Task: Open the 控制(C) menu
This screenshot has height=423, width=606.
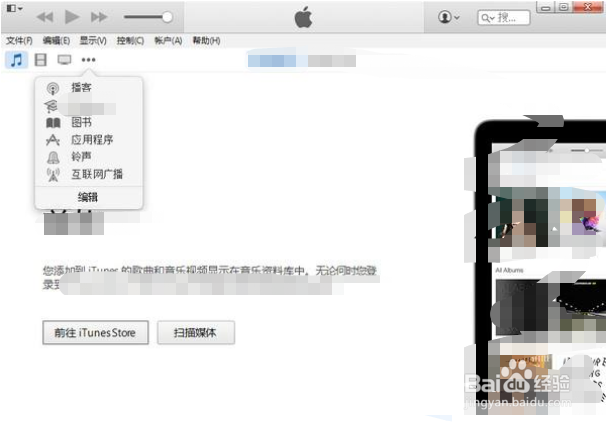Action: (x=130, y=40)
